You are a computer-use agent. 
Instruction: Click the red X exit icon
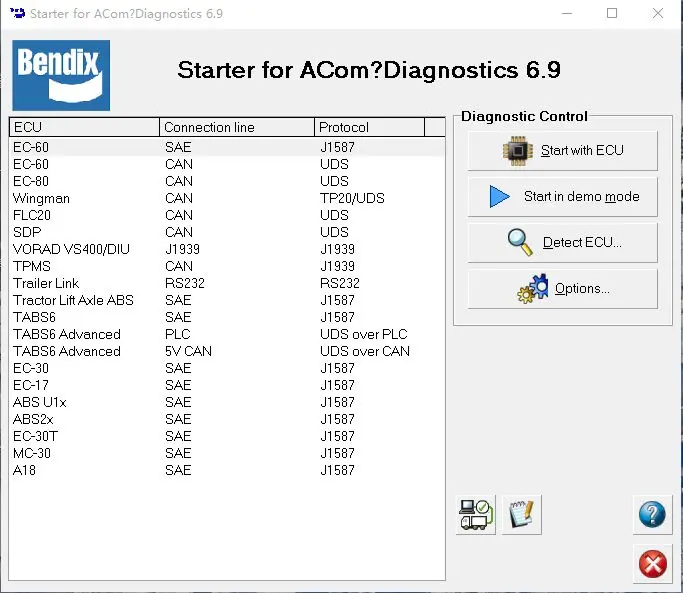click(x=652, y=564)
